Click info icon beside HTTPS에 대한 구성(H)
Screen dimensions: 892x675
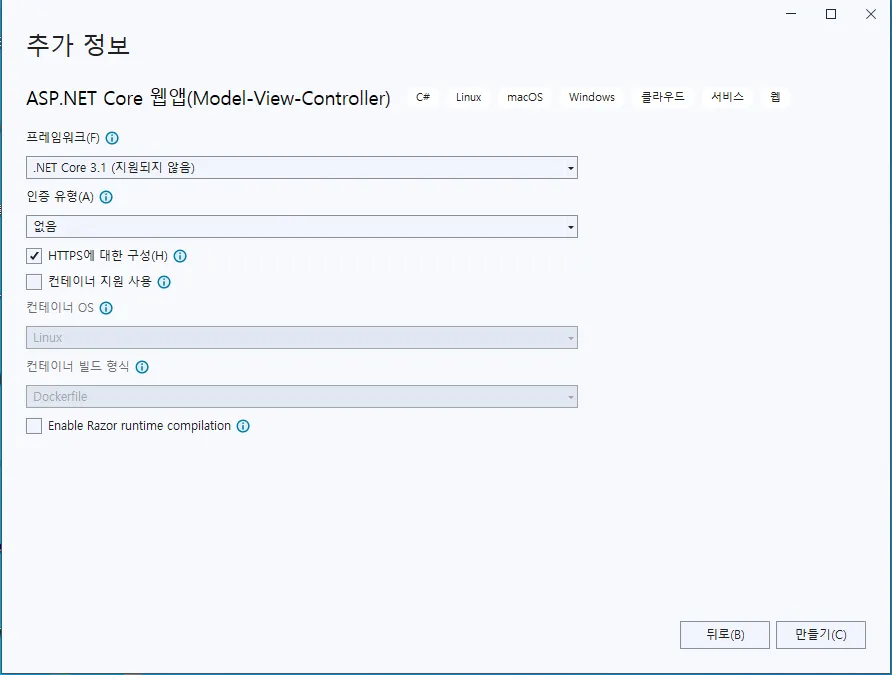tap(180, 256)
